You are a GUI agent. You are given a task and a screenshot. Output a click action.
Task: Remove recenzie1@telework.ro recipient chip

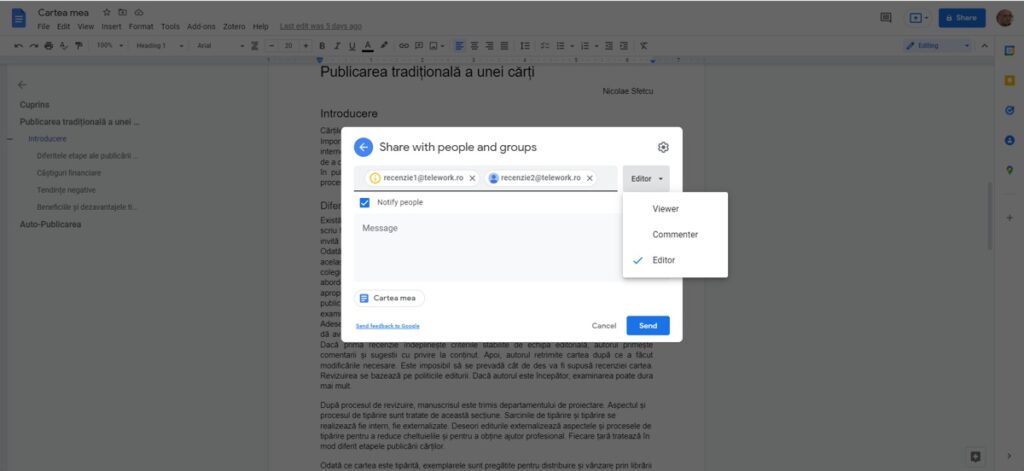(x=472, y=178)
